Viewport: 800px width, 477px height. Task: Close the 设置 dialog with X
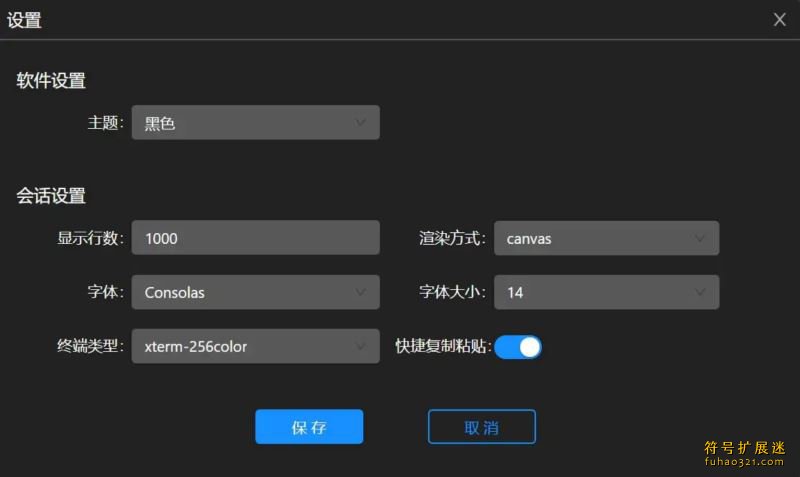[x=779, y=19]
